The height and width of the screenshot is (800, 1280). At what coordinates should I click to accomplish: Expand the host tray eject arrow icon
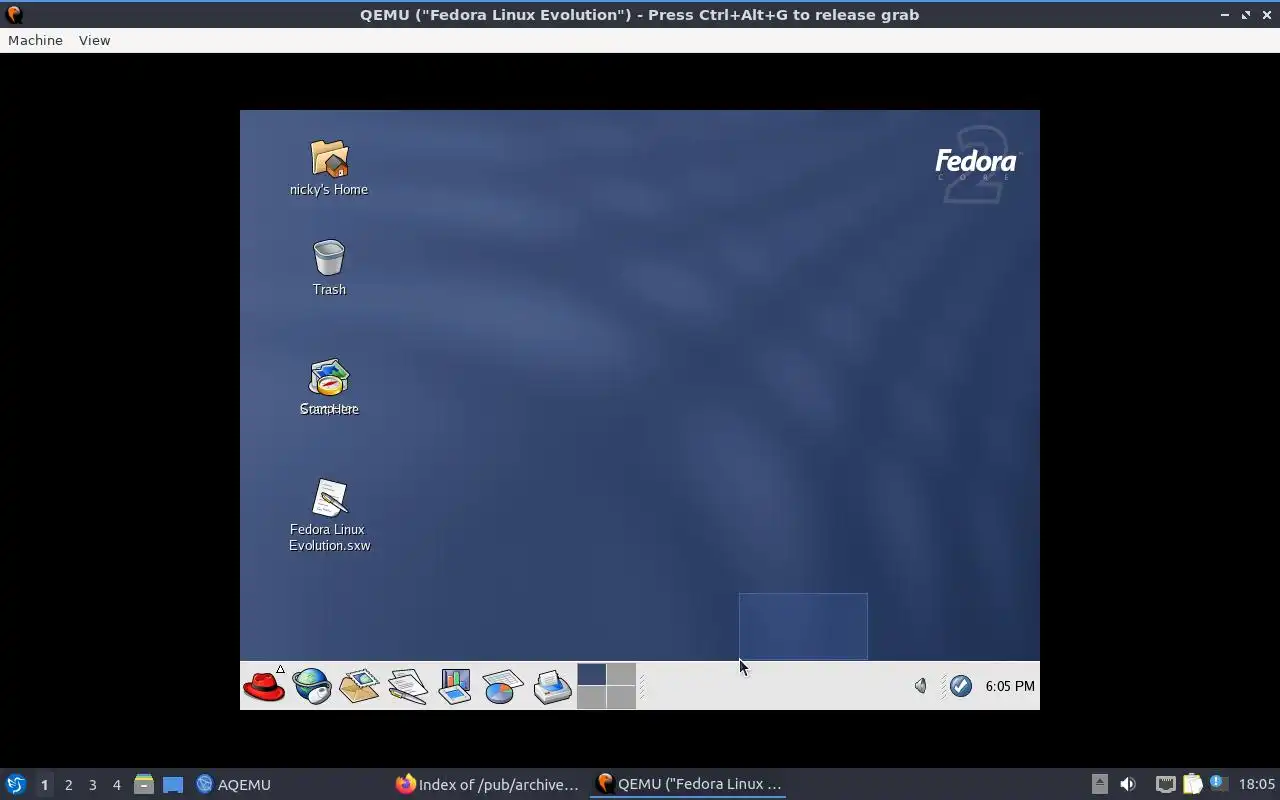pos(1099,784)
